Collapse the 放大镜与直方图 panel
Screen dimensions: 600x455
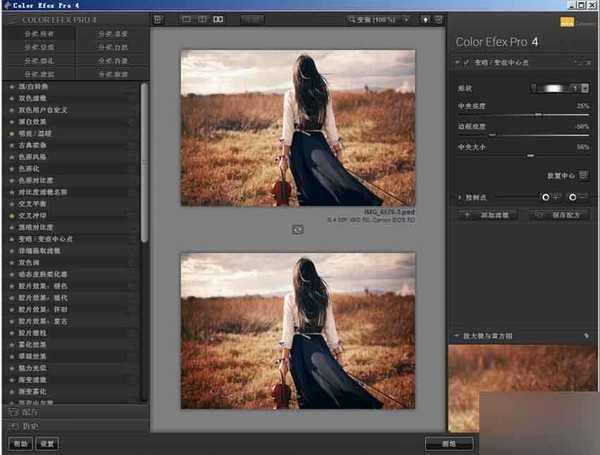(x=458, y=336)
